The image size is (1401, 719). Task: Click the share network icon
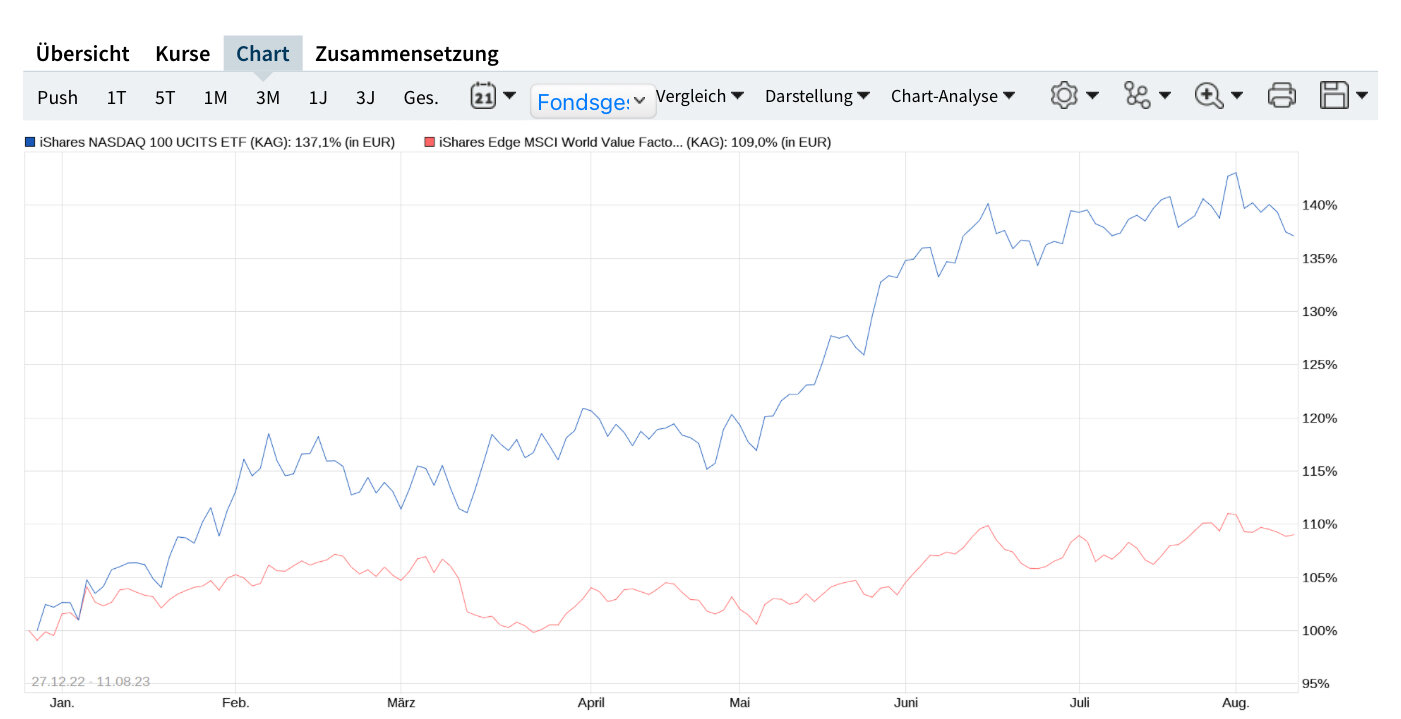point(1137,96)
